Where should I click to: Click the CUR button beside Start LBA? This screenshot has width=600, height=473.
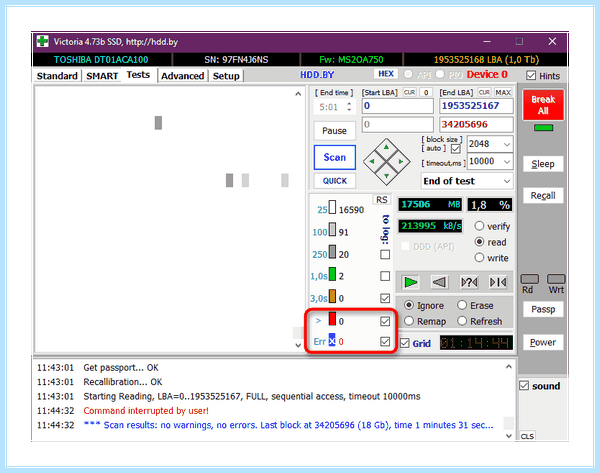409,93
